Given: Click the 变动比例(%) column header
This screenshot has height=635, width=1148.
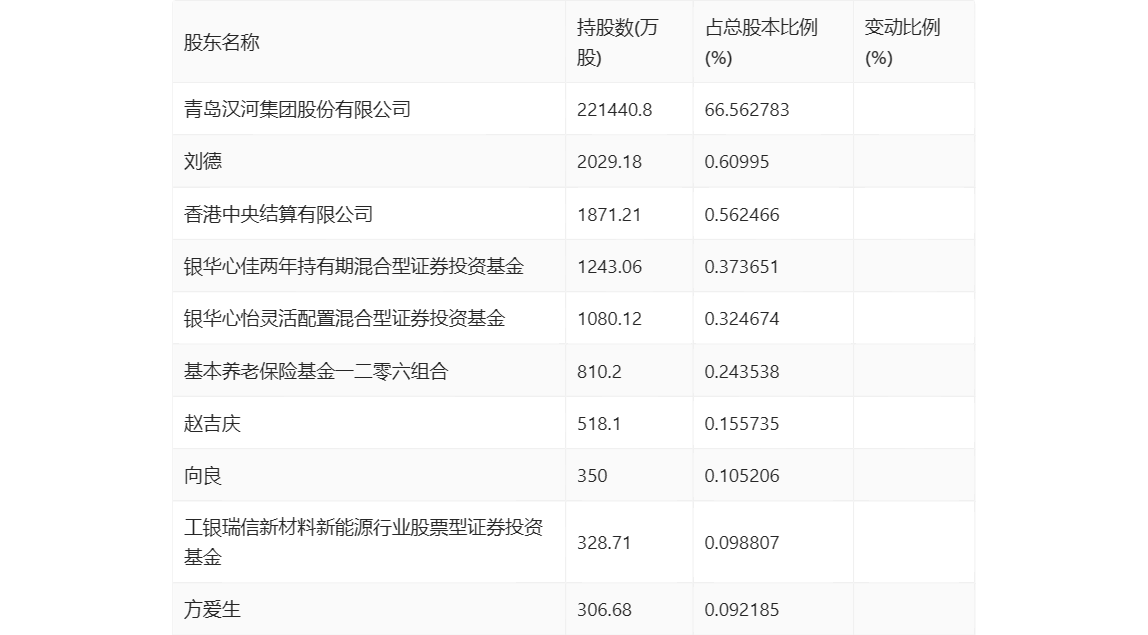Looking at the screenshot, I should coord(902,42).
